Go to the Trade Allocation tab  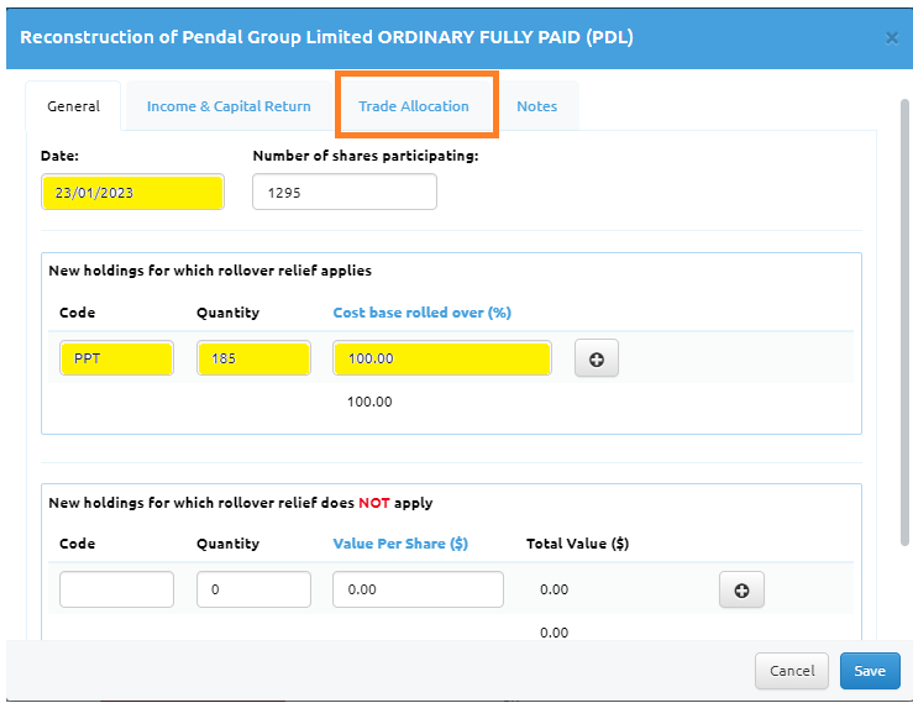tap(413, 106)
